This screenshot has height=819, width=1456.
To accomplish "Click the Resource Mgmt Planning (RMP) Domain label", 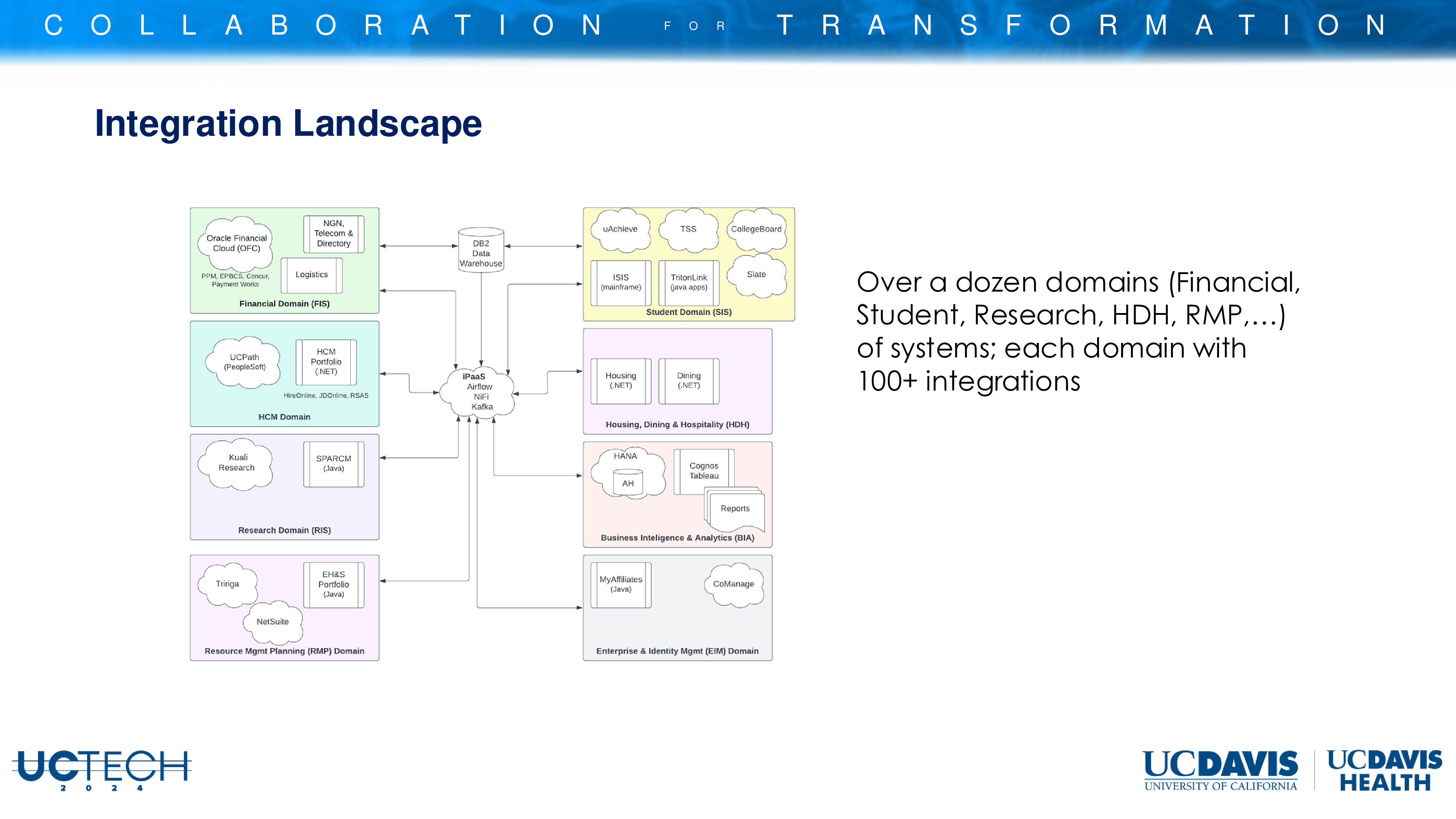I will [x=284, y=652].
